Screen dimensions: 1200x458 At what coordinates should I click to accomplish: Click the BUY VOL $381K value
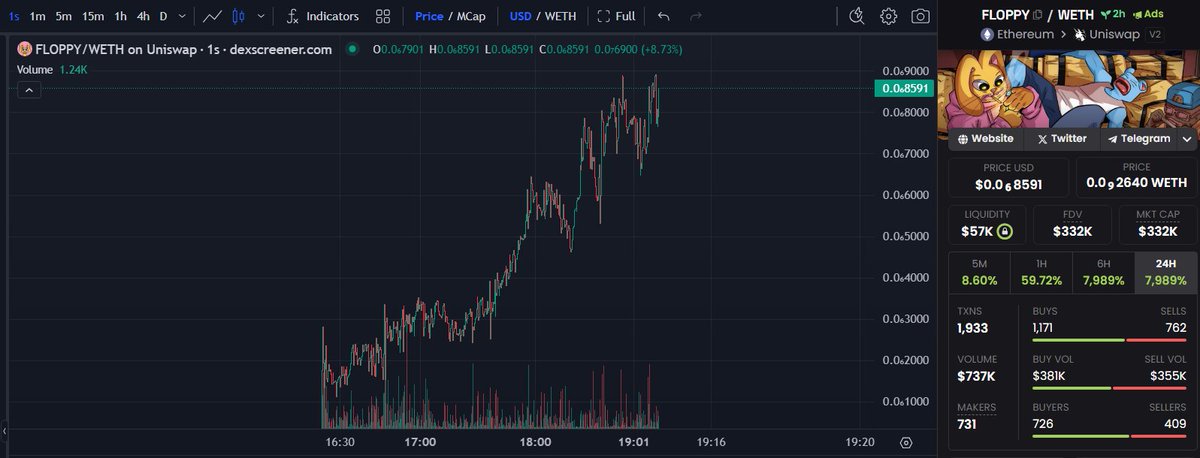tap(1049, 376)
